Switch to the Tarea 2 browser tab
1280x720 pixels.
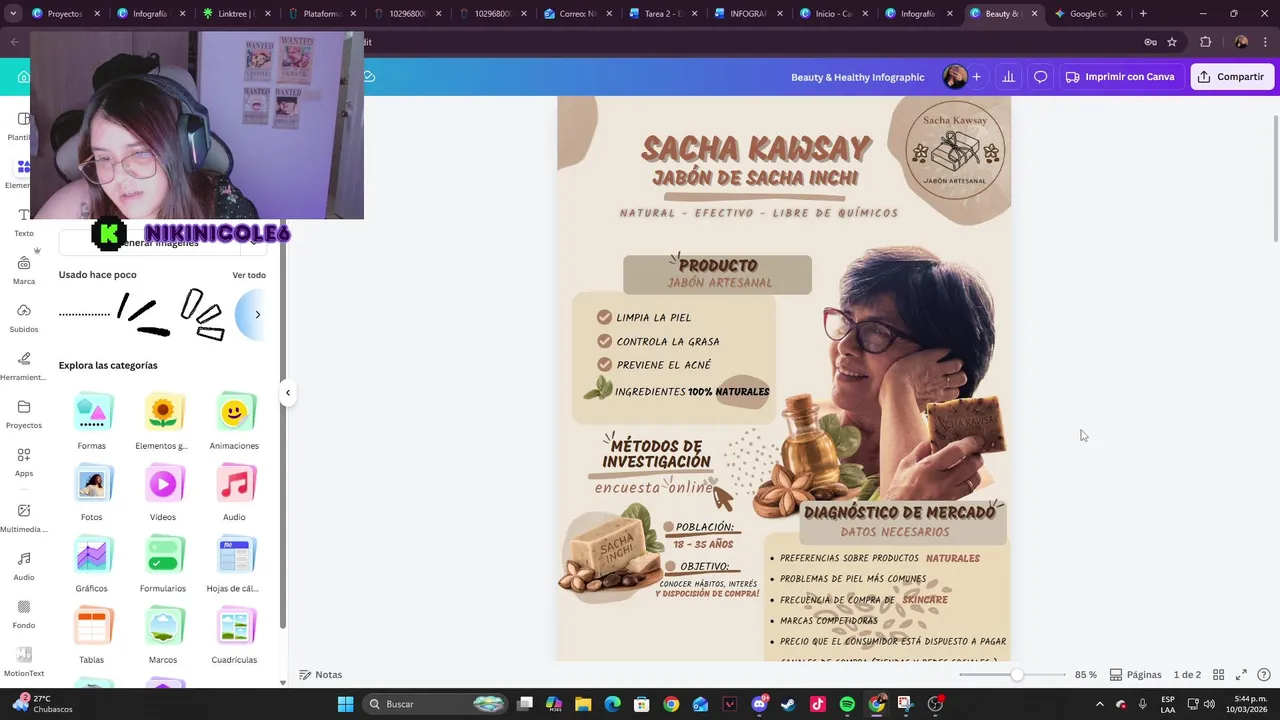(662, 14)
